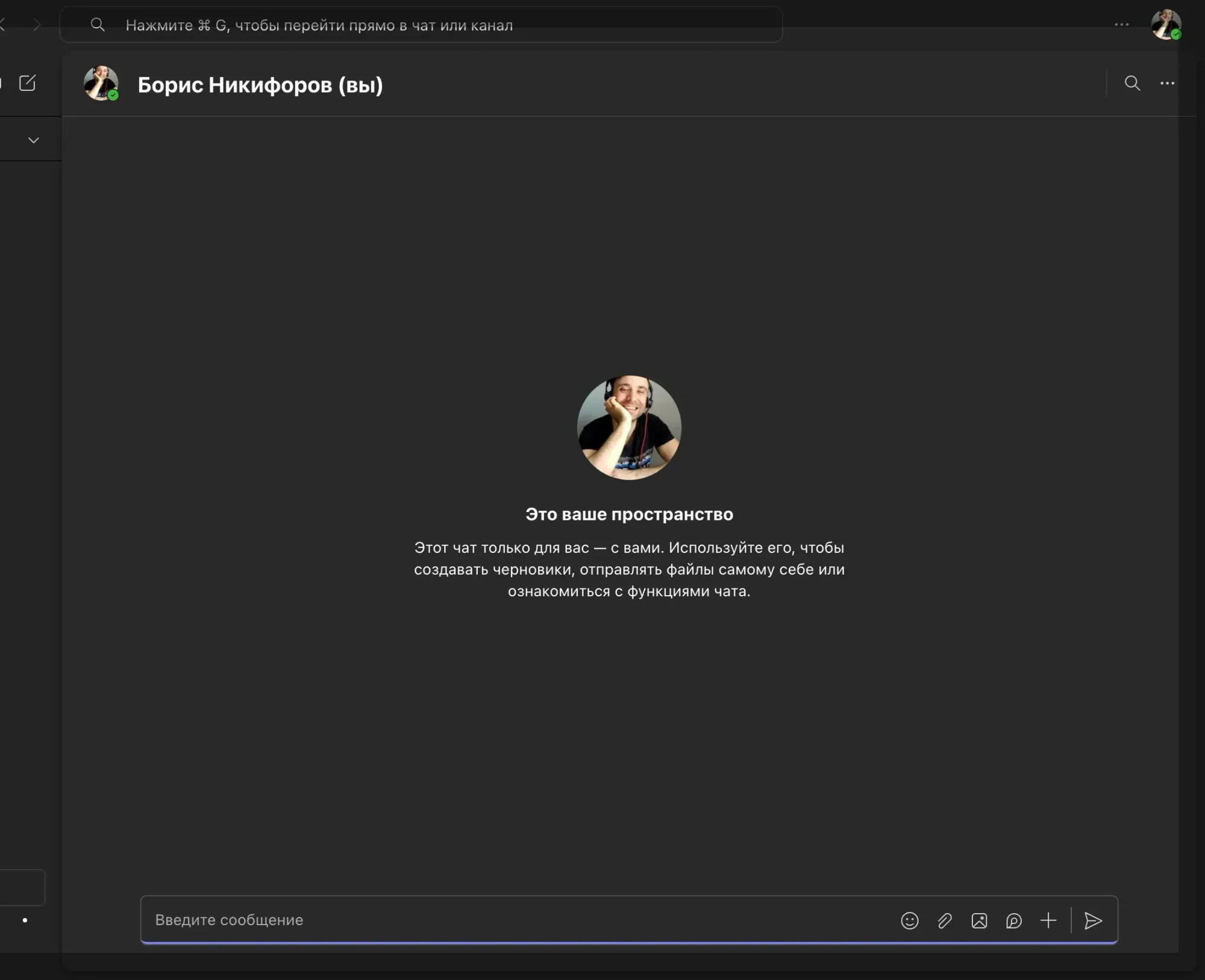The width and height of the screenshot is (1205, 980).
Task: Open emoji picker in message box
Action: click(x=909, y=920)
